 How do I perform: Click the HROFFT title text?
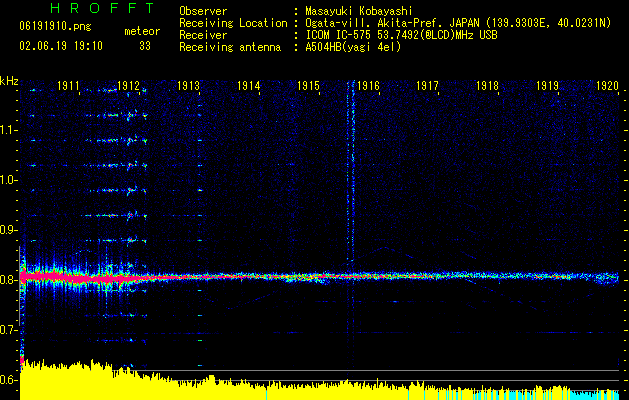(102, 8)
